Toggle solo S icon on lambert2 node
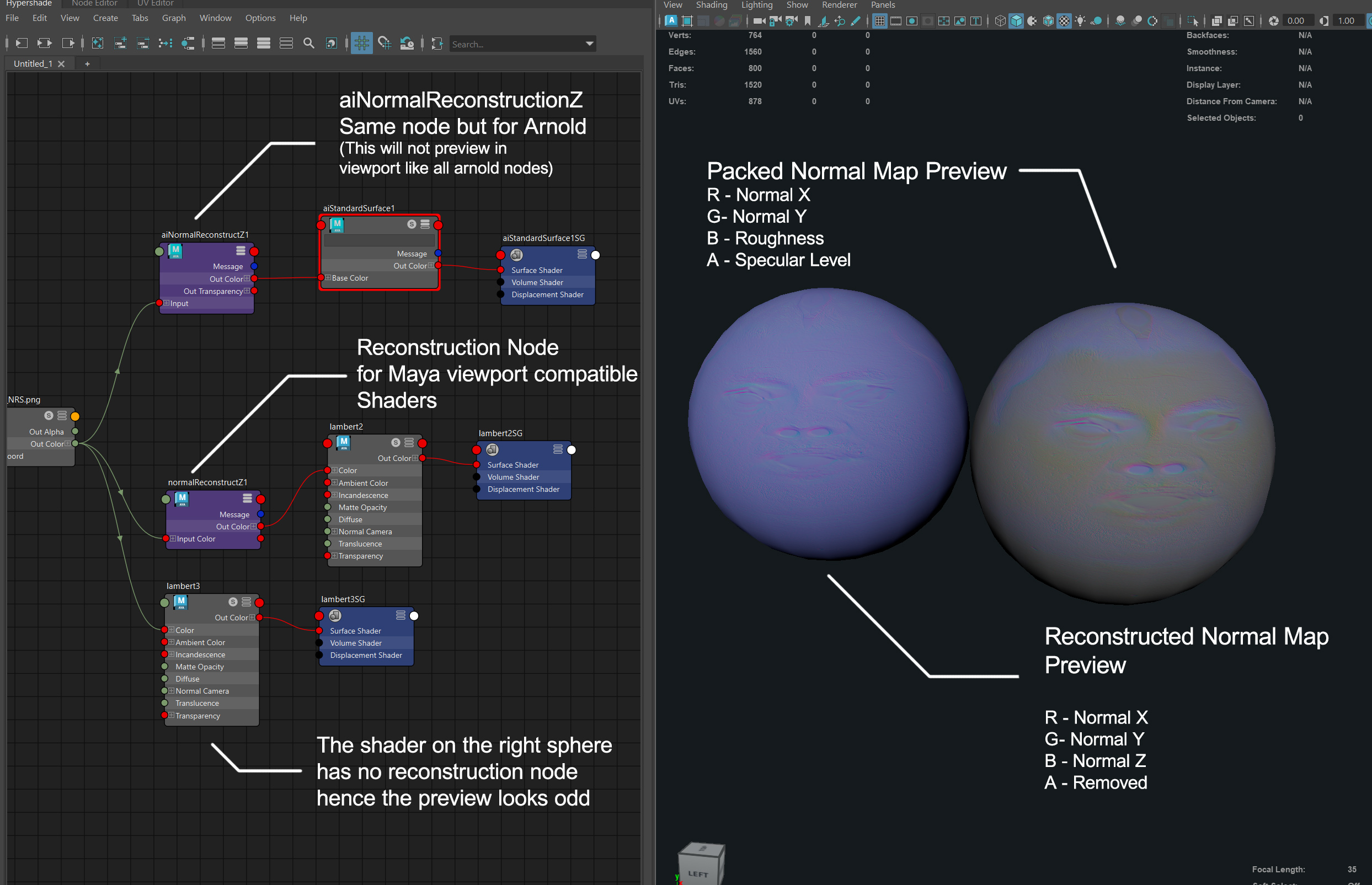Viewport: 1372px width, 885px height. (396, 442)
